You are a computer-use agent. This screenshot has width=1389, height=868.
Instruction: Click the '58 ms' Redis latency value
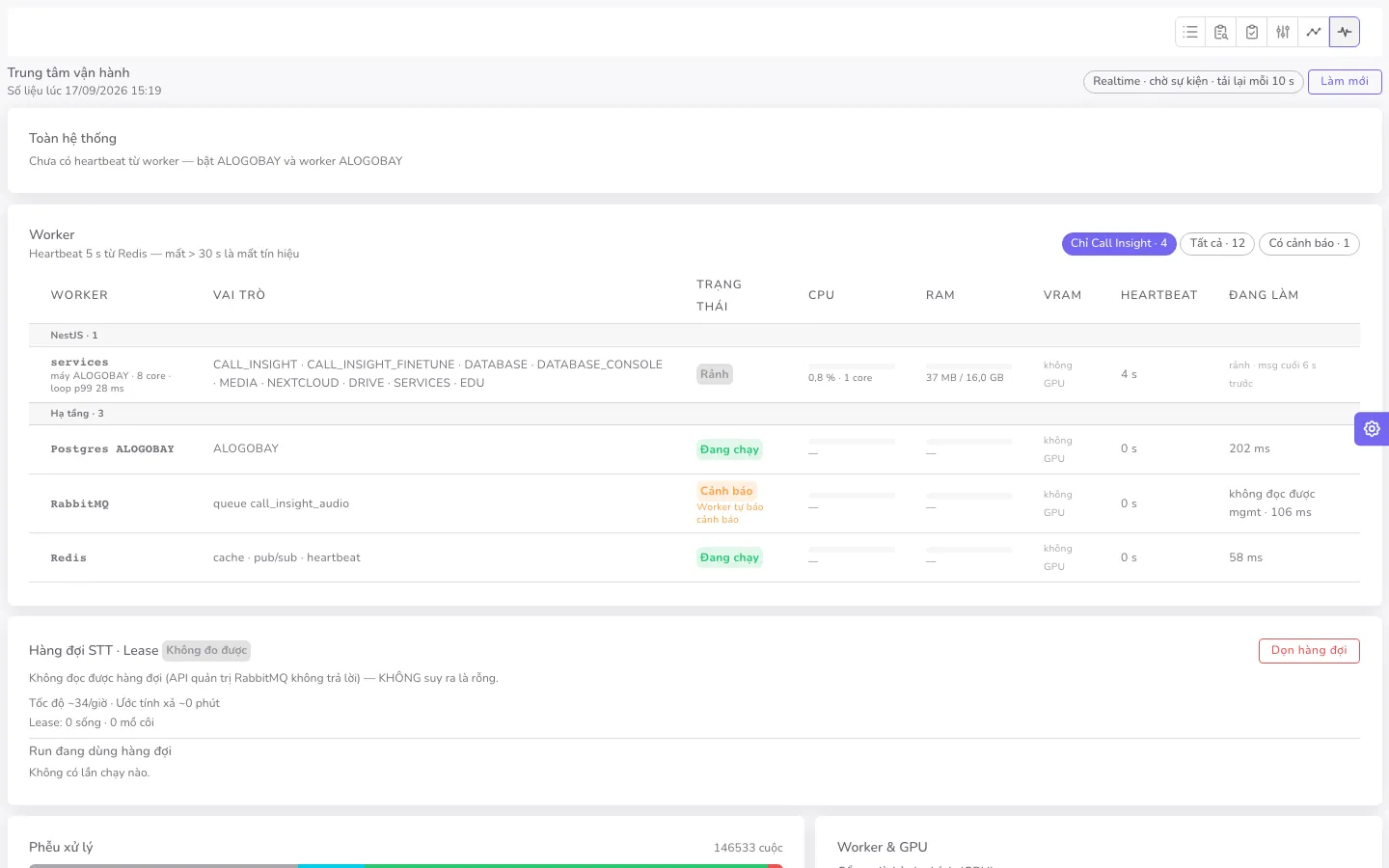(x=1245, y=557)
